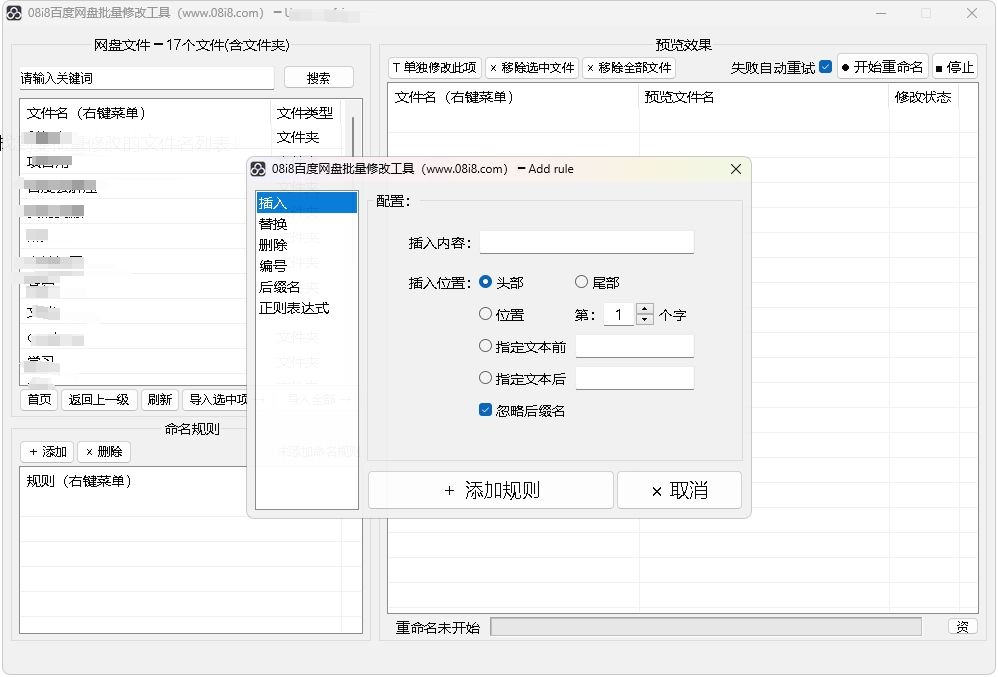
Task: Enable the 失败自动重试 checkbox
Action: pyautogui.click(x=826, y=67)
